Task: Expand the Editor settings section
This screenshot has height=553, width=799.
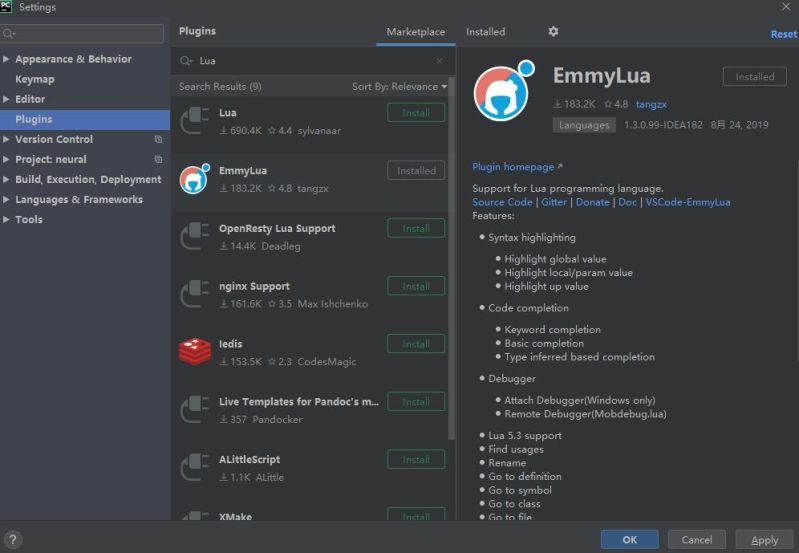Action: coord(6,99)
